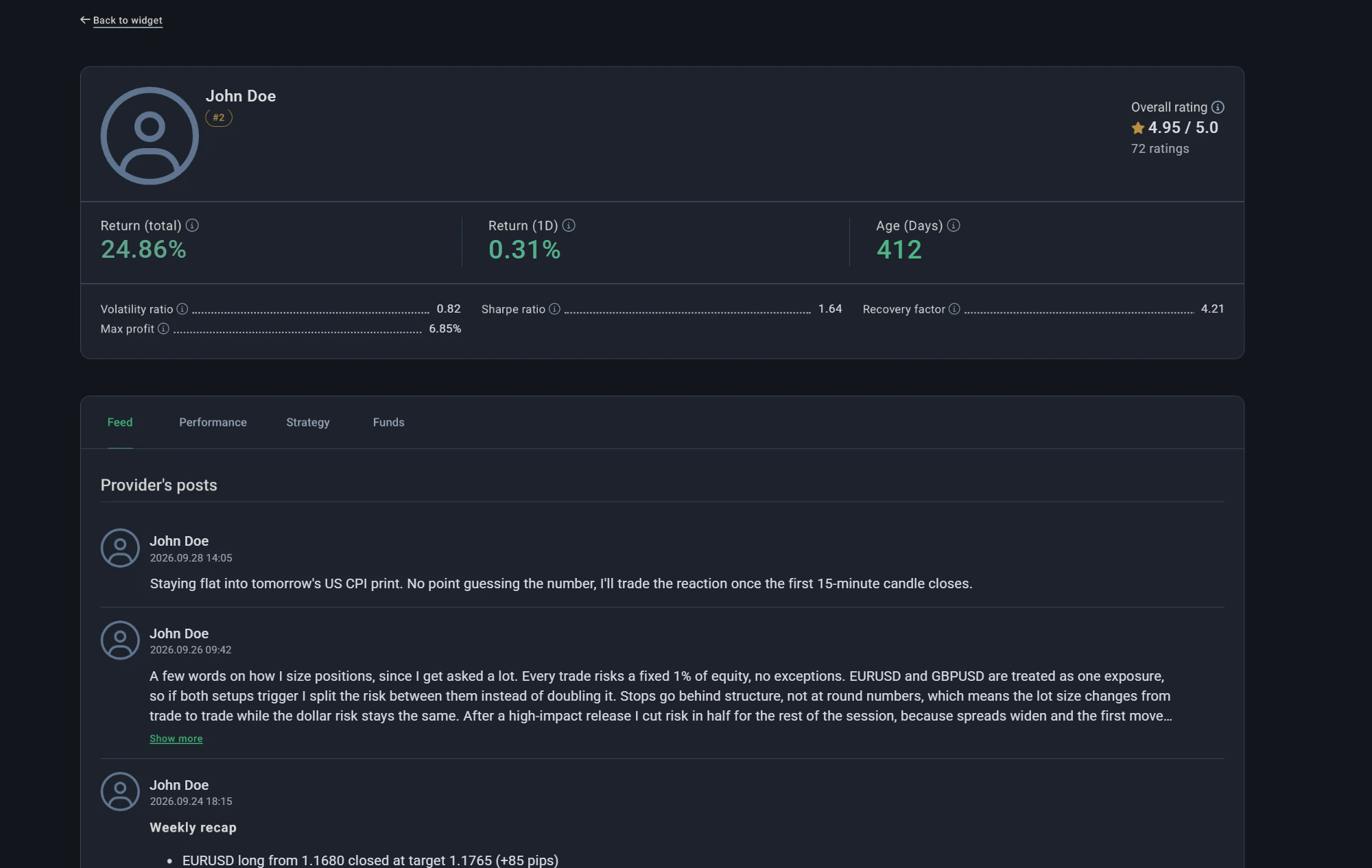This screenshot has width=1372, height=868.
Task: Click John Doe name on 2026.09.28 post
Action: point(179,542)
